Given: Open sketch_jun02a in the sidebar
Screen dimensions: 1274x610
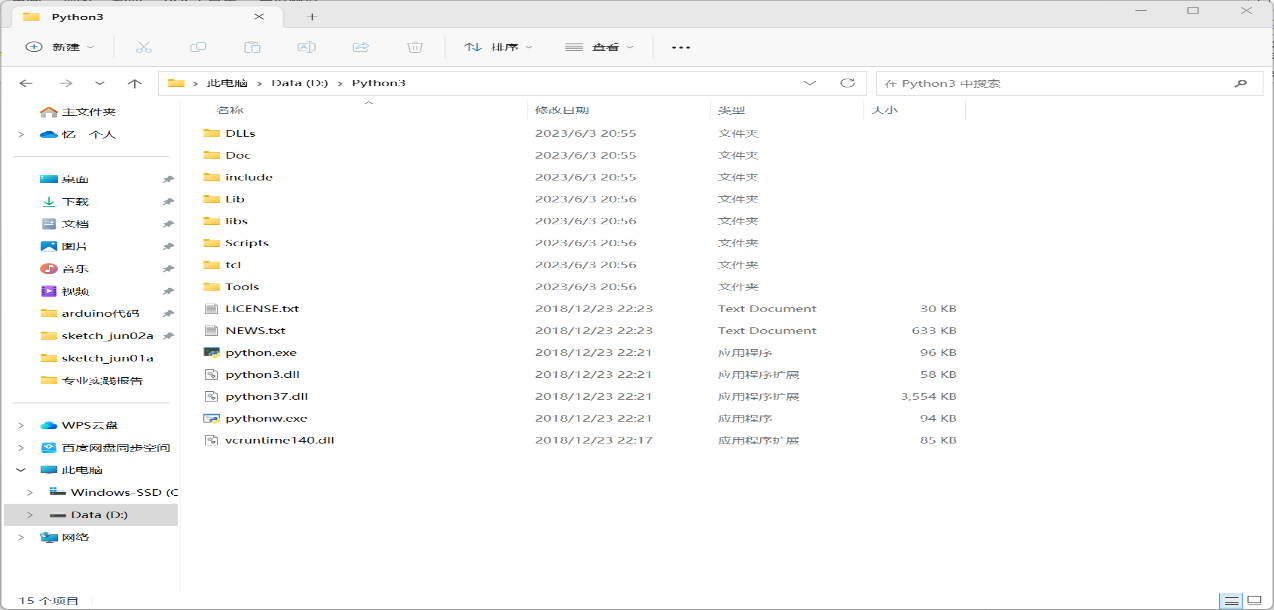Looking at the screenshot, I should [x=107, y=336].
